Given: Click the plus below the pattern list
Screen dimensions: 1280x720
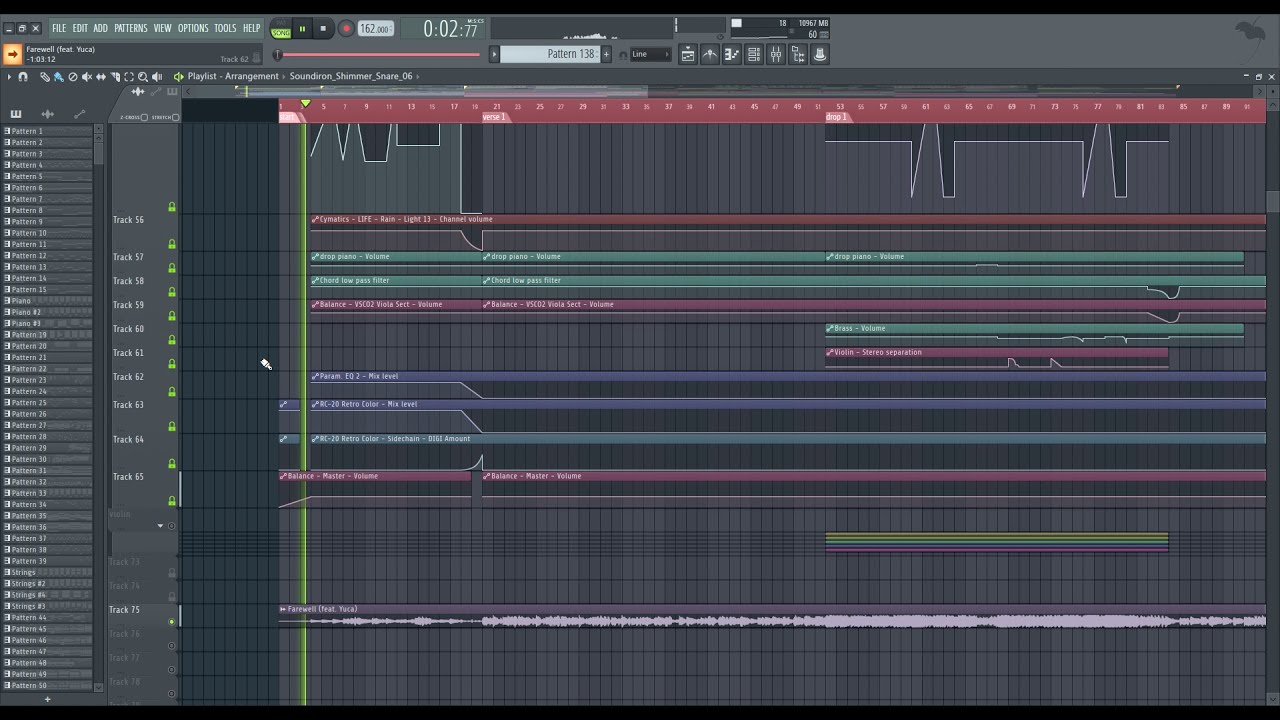Looking at the screenshot, I should (x=47, y=699).
